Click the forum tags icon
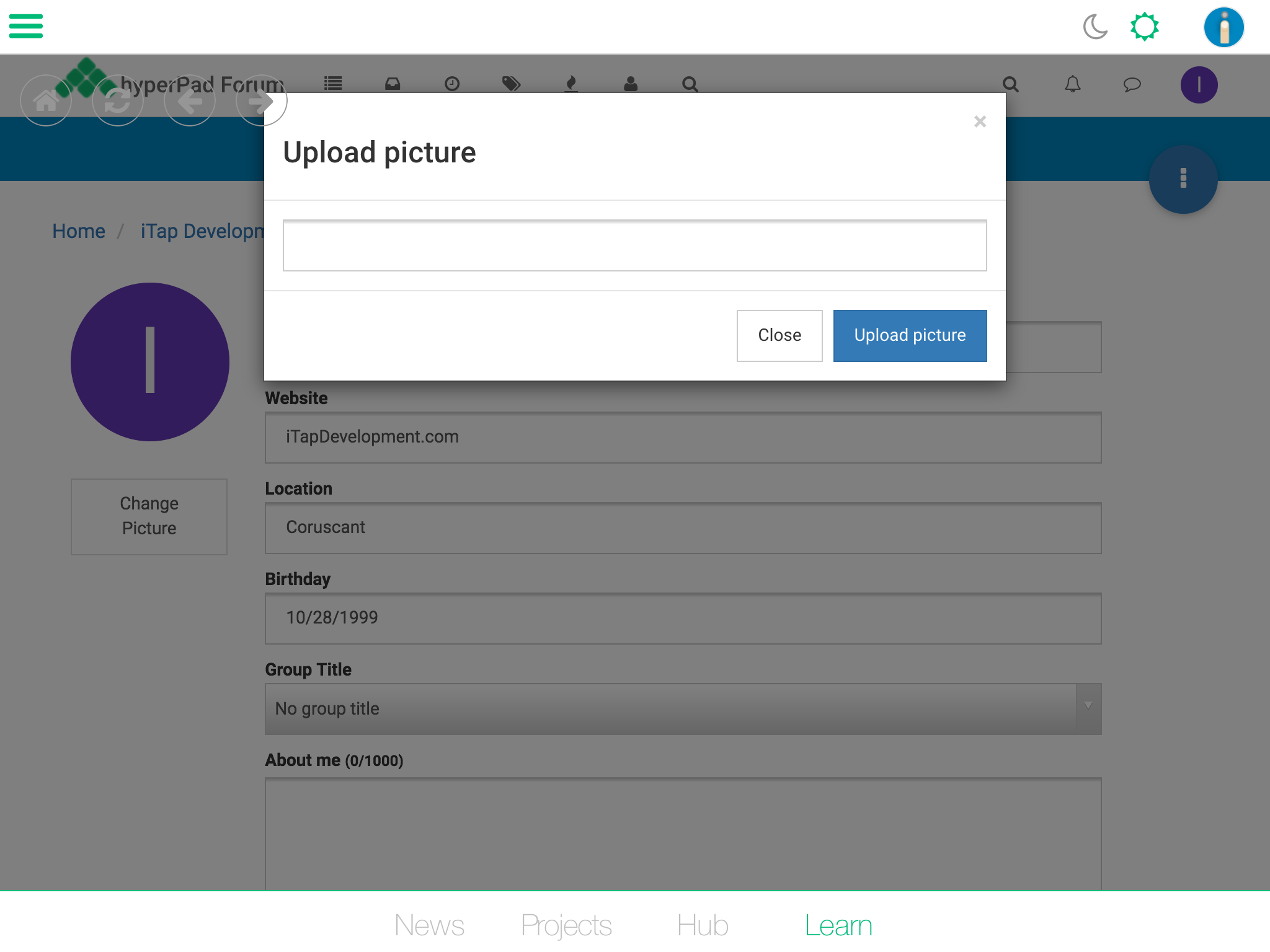Viewport: 1270px width, 952px height. tap(511, 84)
